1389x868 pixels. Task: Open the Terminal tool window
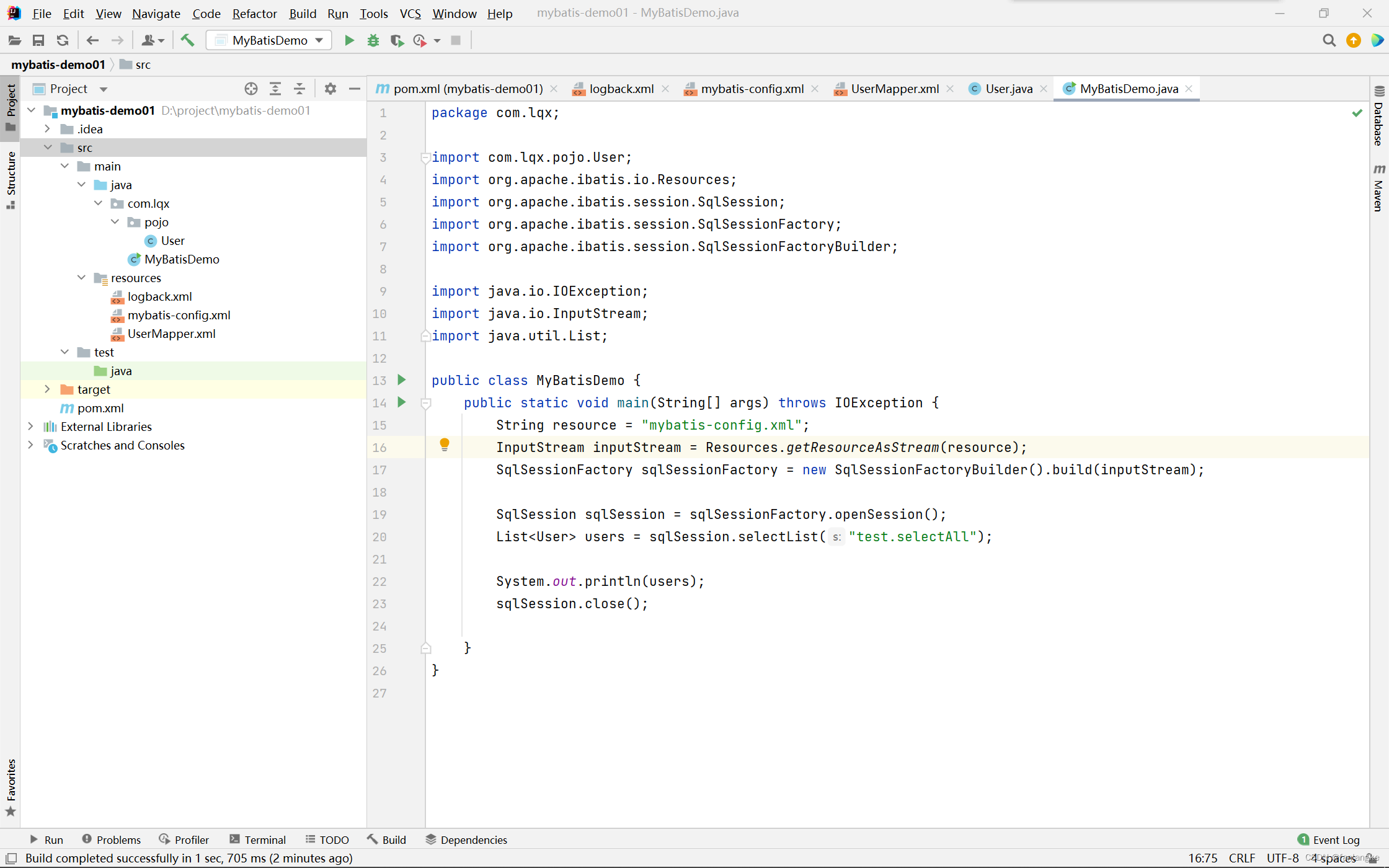(258, 839)
